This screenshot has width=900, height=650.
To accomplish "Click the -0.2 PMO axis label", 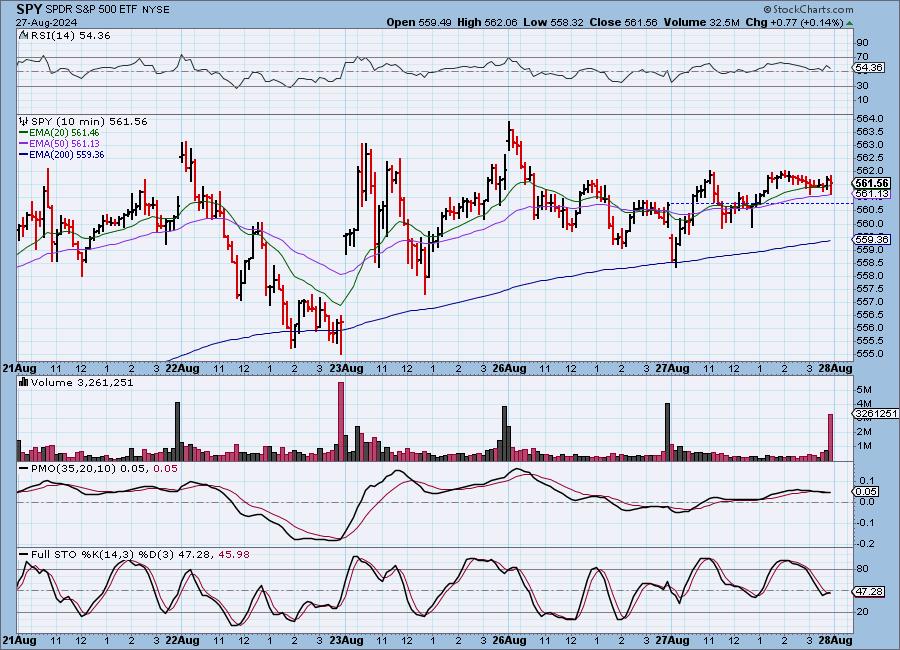I will coord(867,544).
